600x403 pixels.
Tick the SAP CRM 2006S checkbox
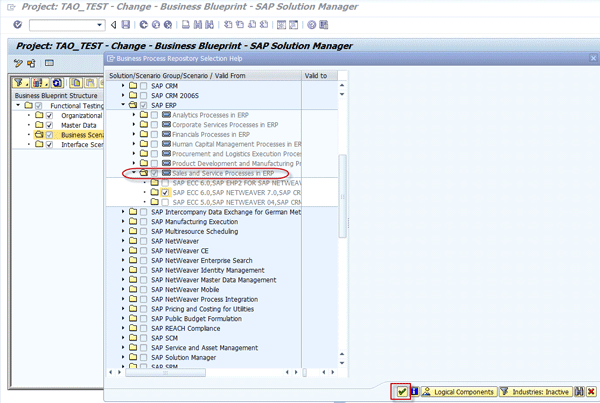click(143, 95)
